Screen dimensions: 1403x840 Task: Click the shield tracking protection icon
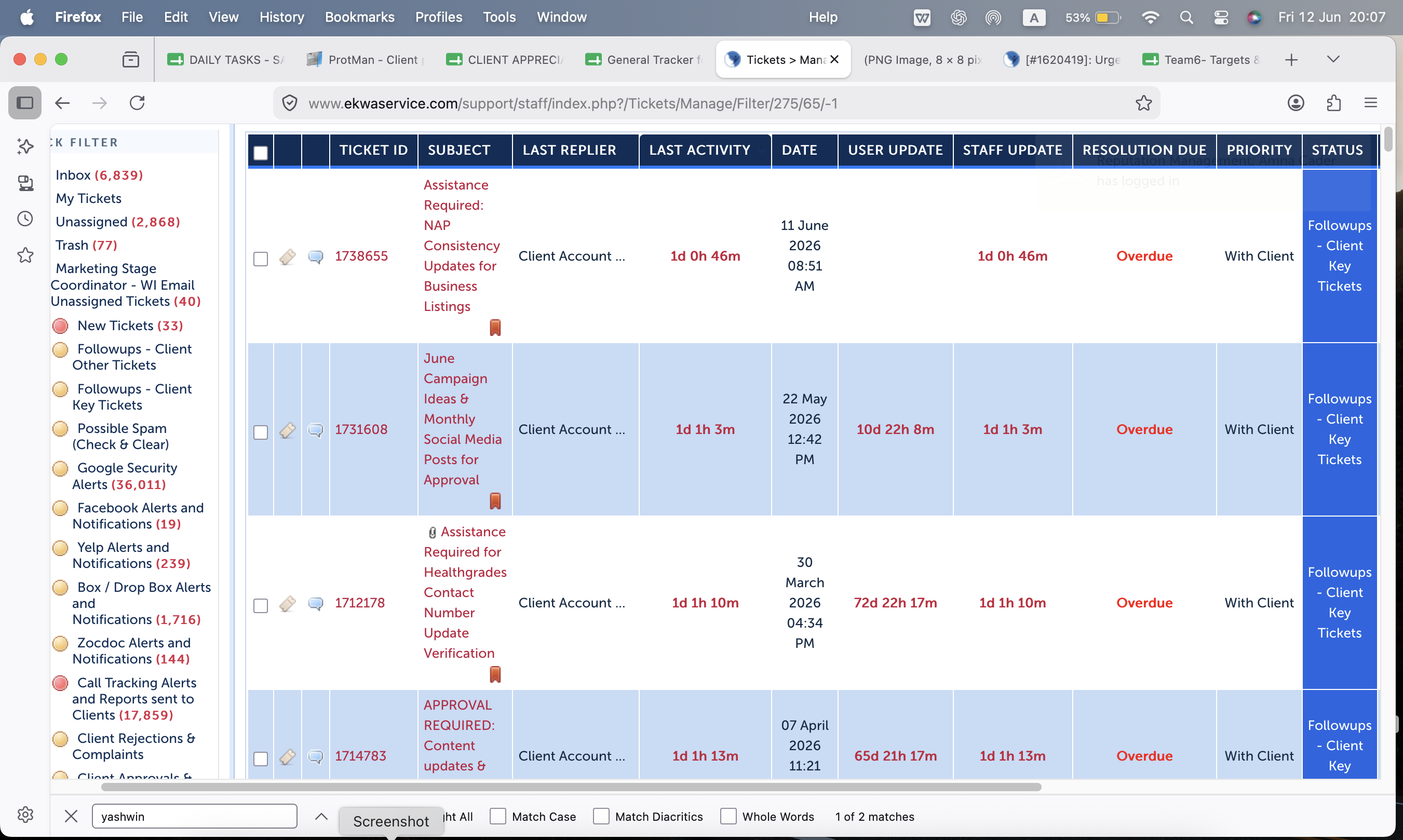pos(290,103)
